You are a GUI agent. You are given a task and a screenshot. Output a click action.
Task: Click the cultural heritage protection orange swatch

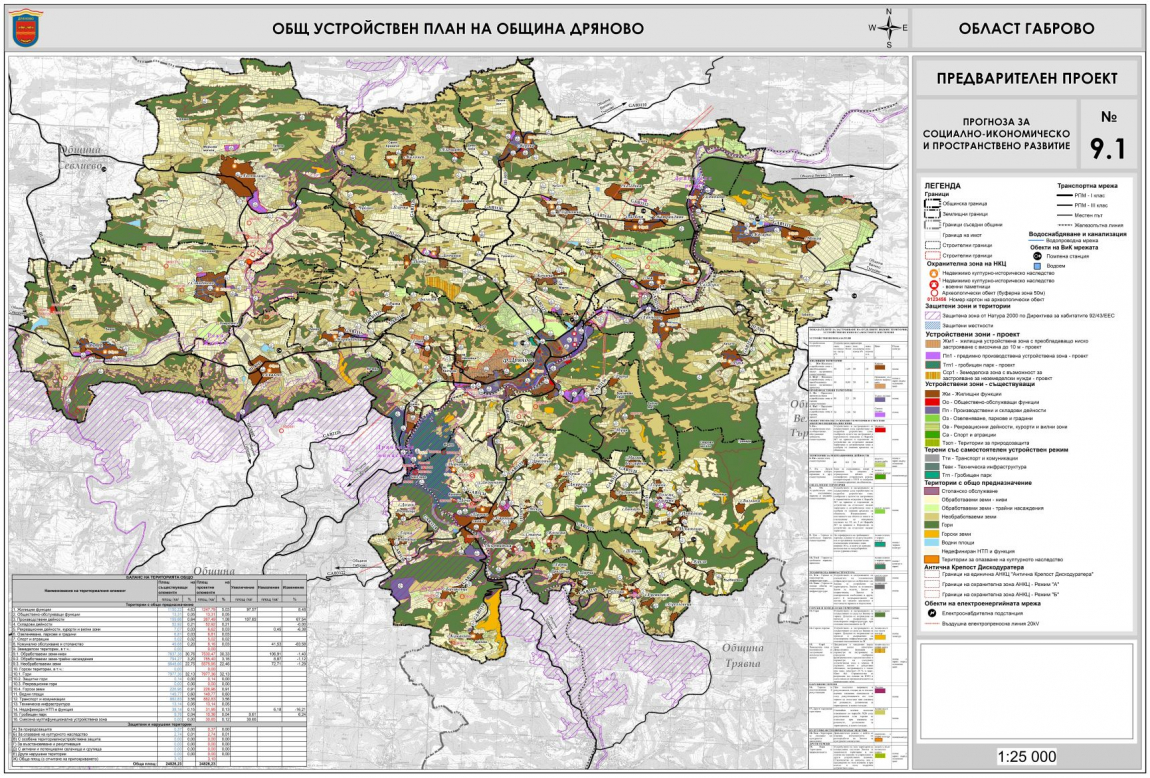(x=932, y=559)
